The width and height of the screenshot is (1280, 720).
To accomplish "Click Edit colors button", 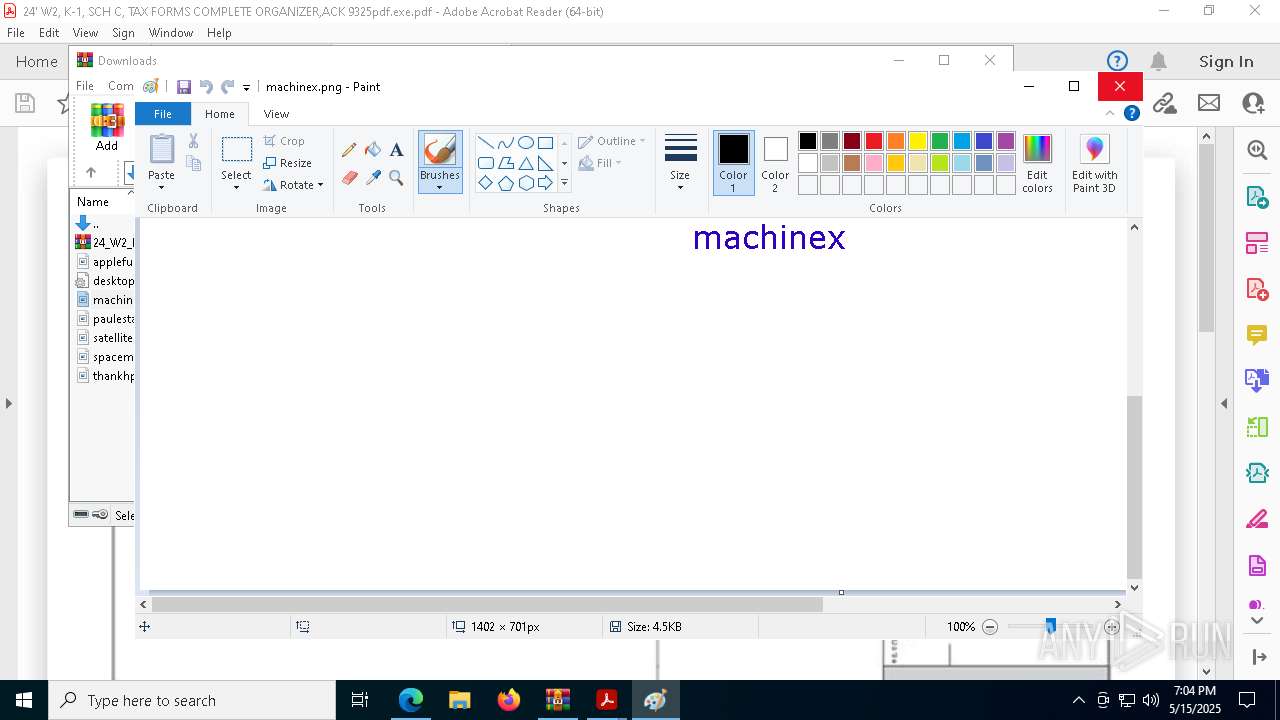I will click(1037, 163).
